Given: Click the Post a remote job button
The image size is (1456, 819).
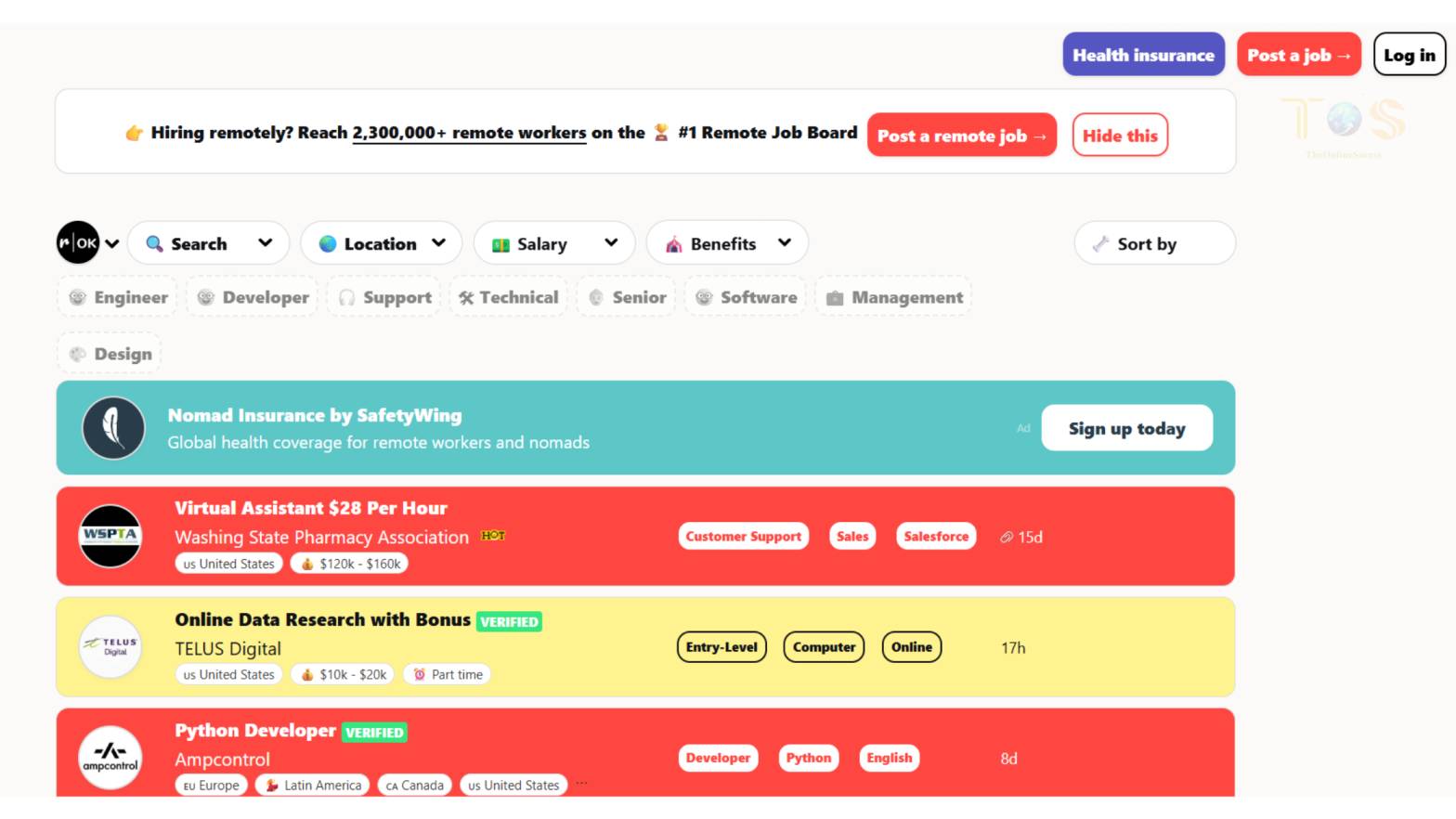Looking at the screenshot, I should point(962,136).
